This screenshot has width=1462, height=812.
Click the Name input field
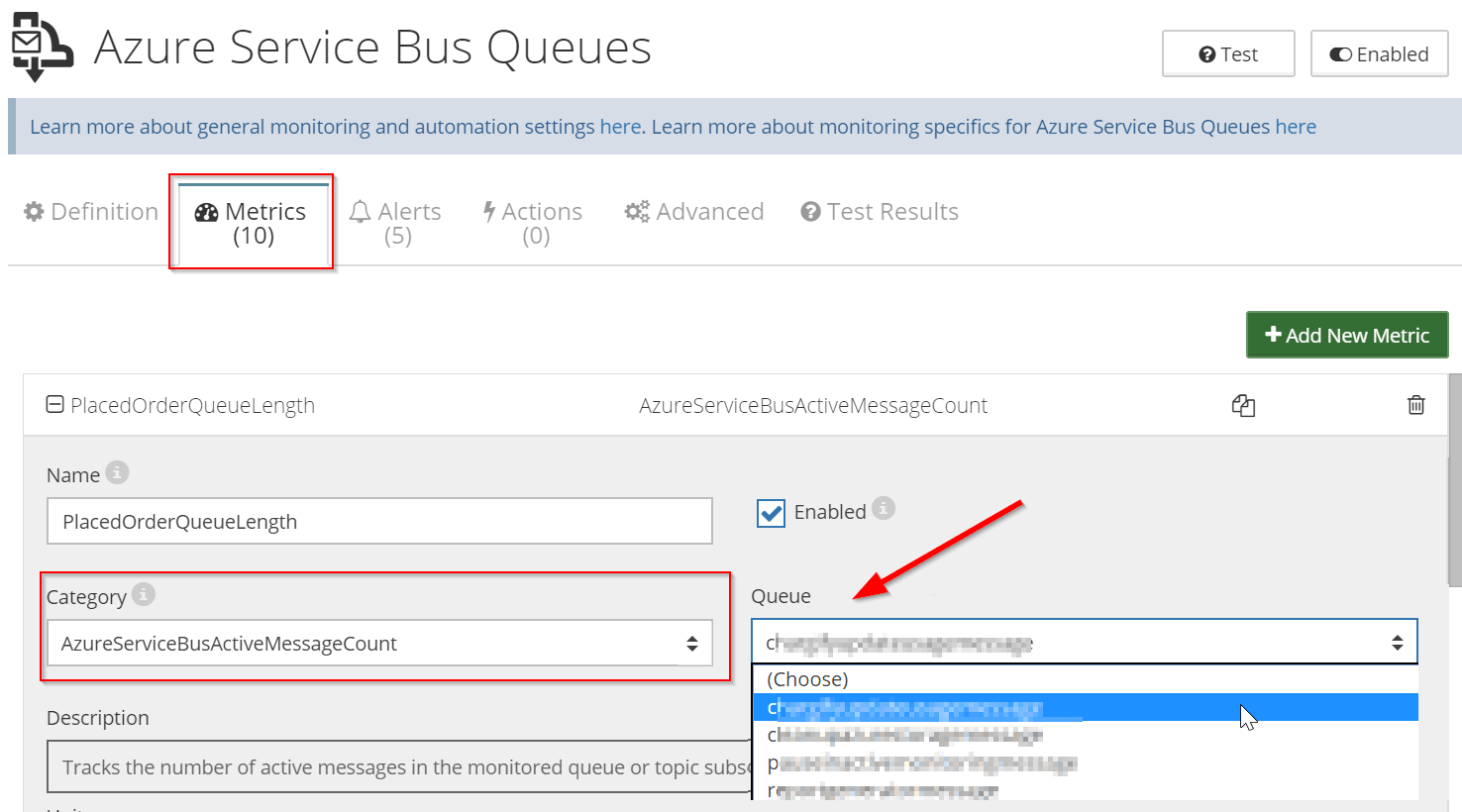(x=379, y=521)
